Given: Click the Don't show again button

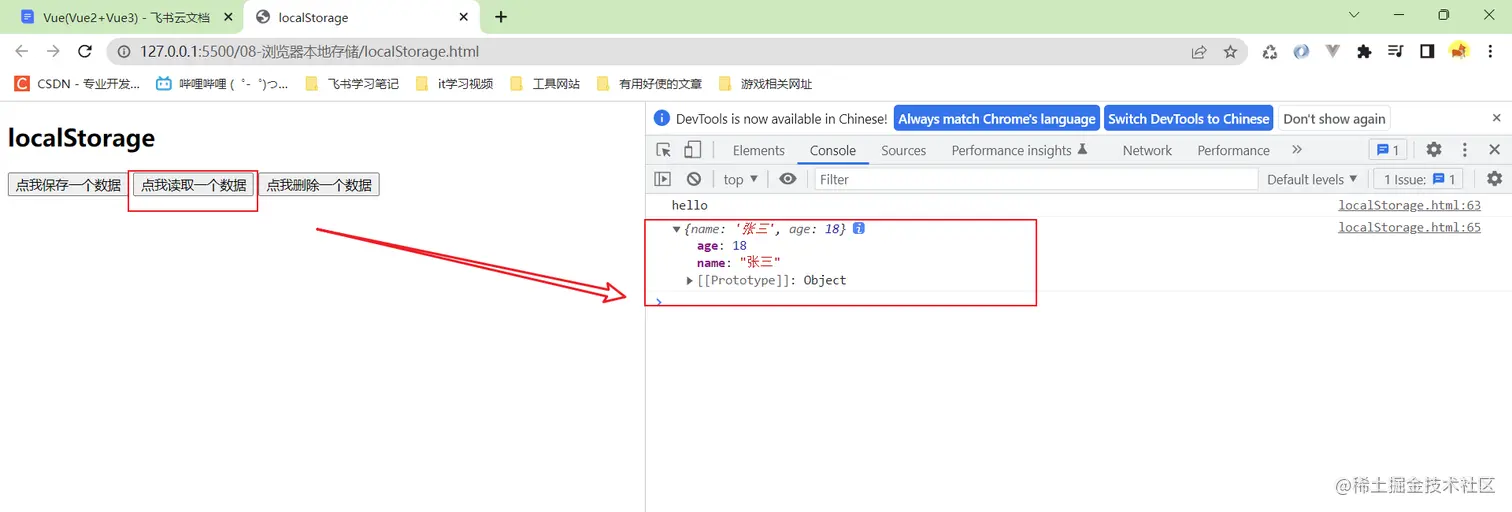Looking at the screenshot, I should coord(1334,118).
